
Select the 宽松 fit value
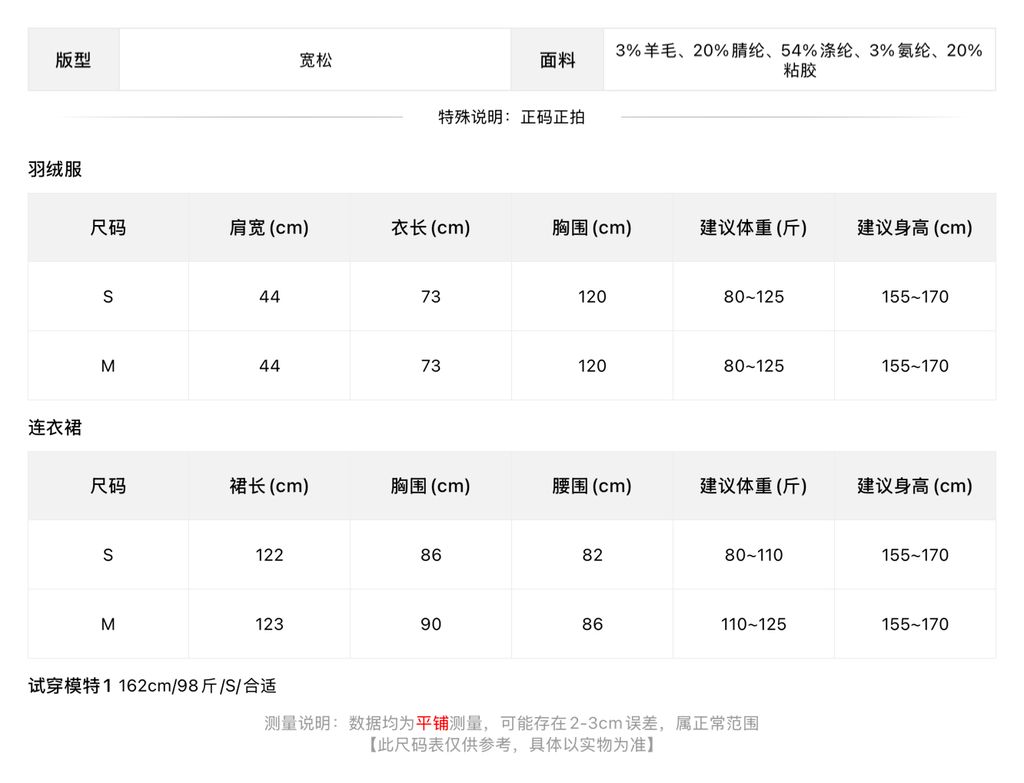click(x=315, y=60)
